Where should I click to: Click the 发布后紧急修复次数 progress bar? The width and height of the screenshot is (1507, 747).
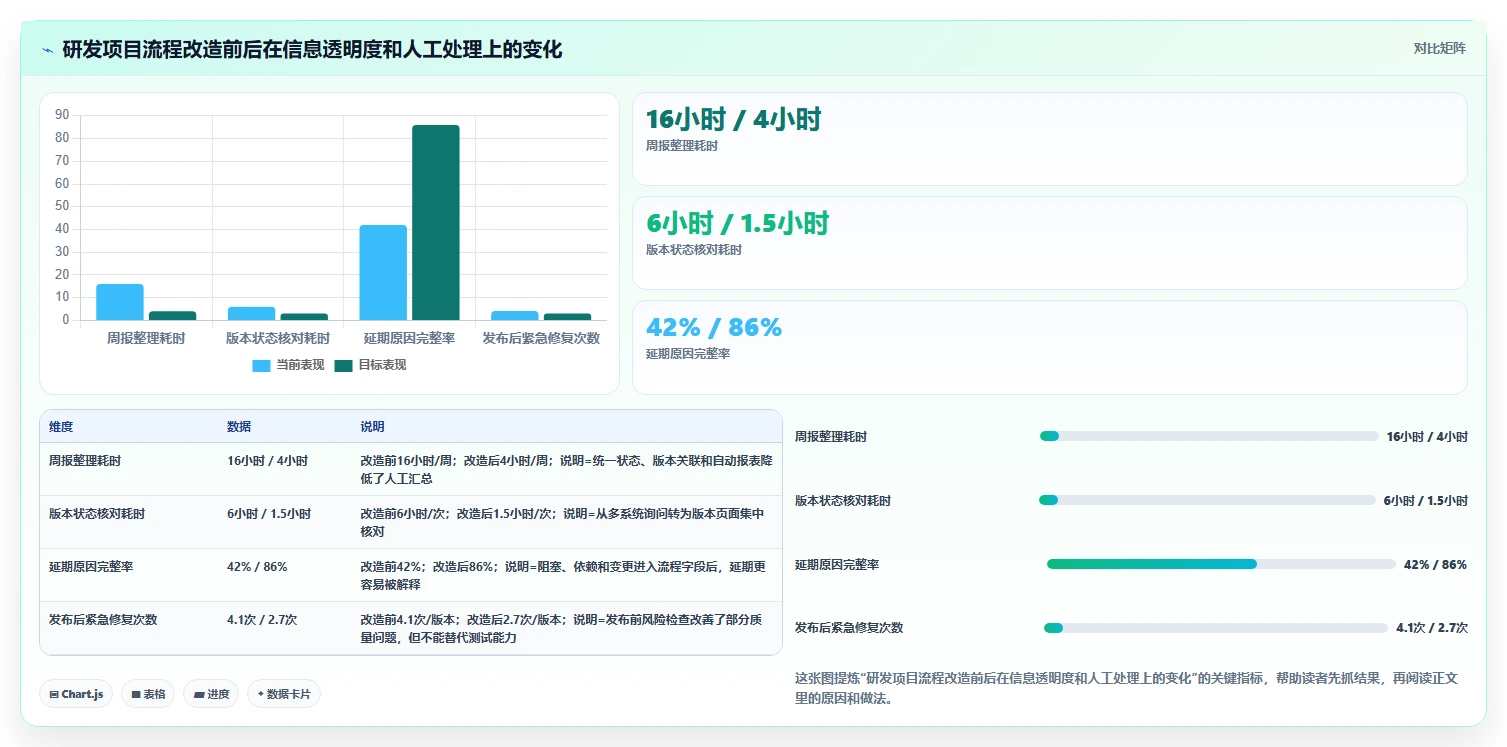pos(1216,628)
